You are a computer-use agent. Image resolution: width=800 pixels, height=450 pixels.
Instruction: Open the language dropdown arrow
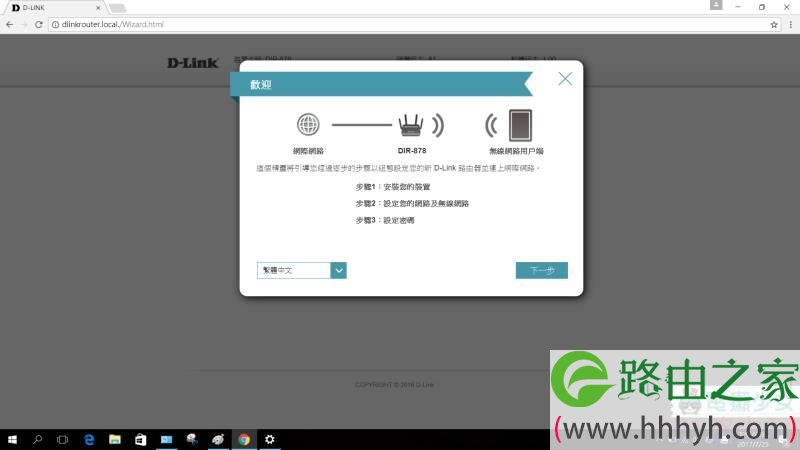pos(338,270)
